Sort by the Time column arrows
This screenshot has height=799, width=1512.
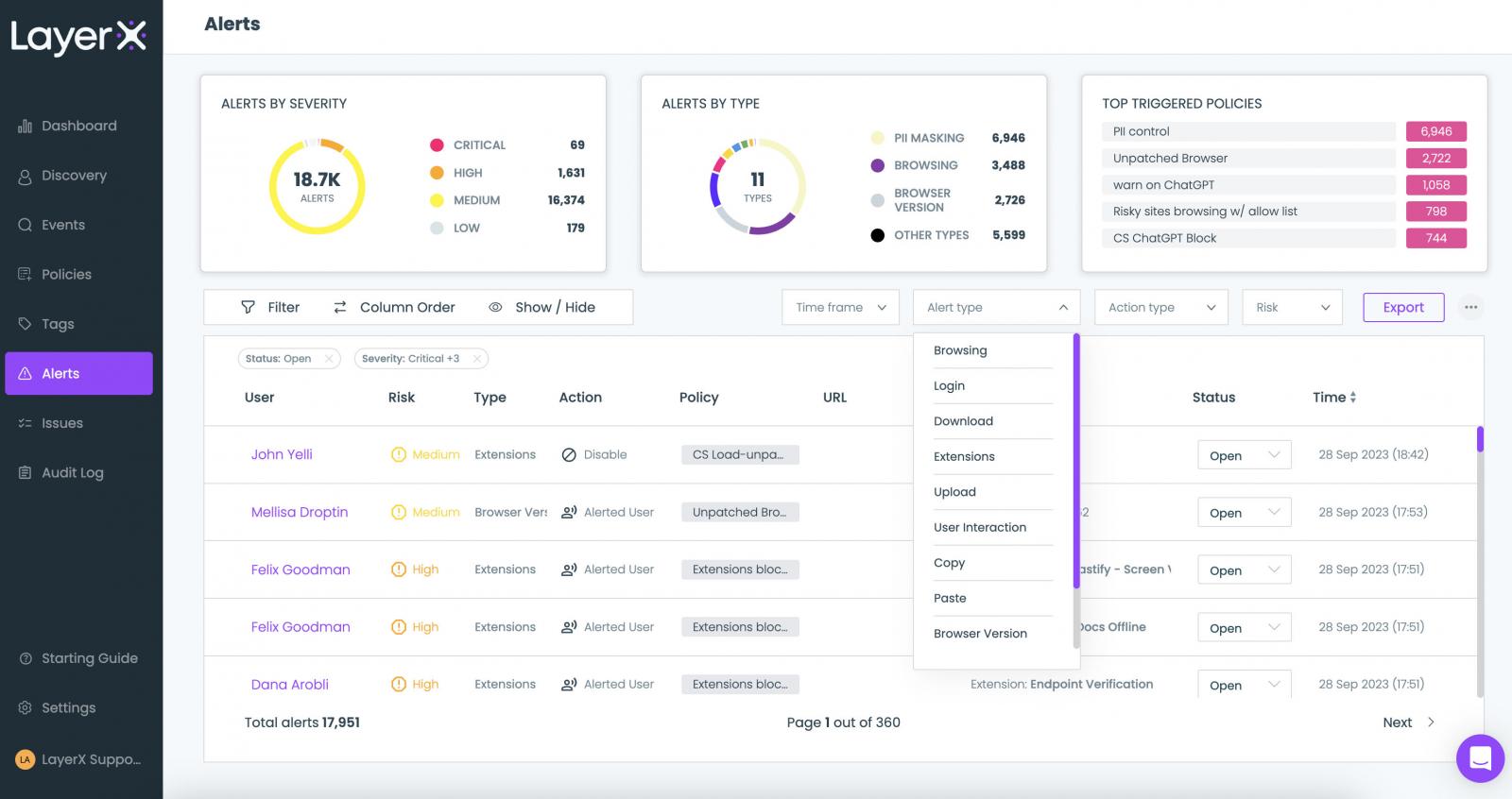tap(1353, 398)
